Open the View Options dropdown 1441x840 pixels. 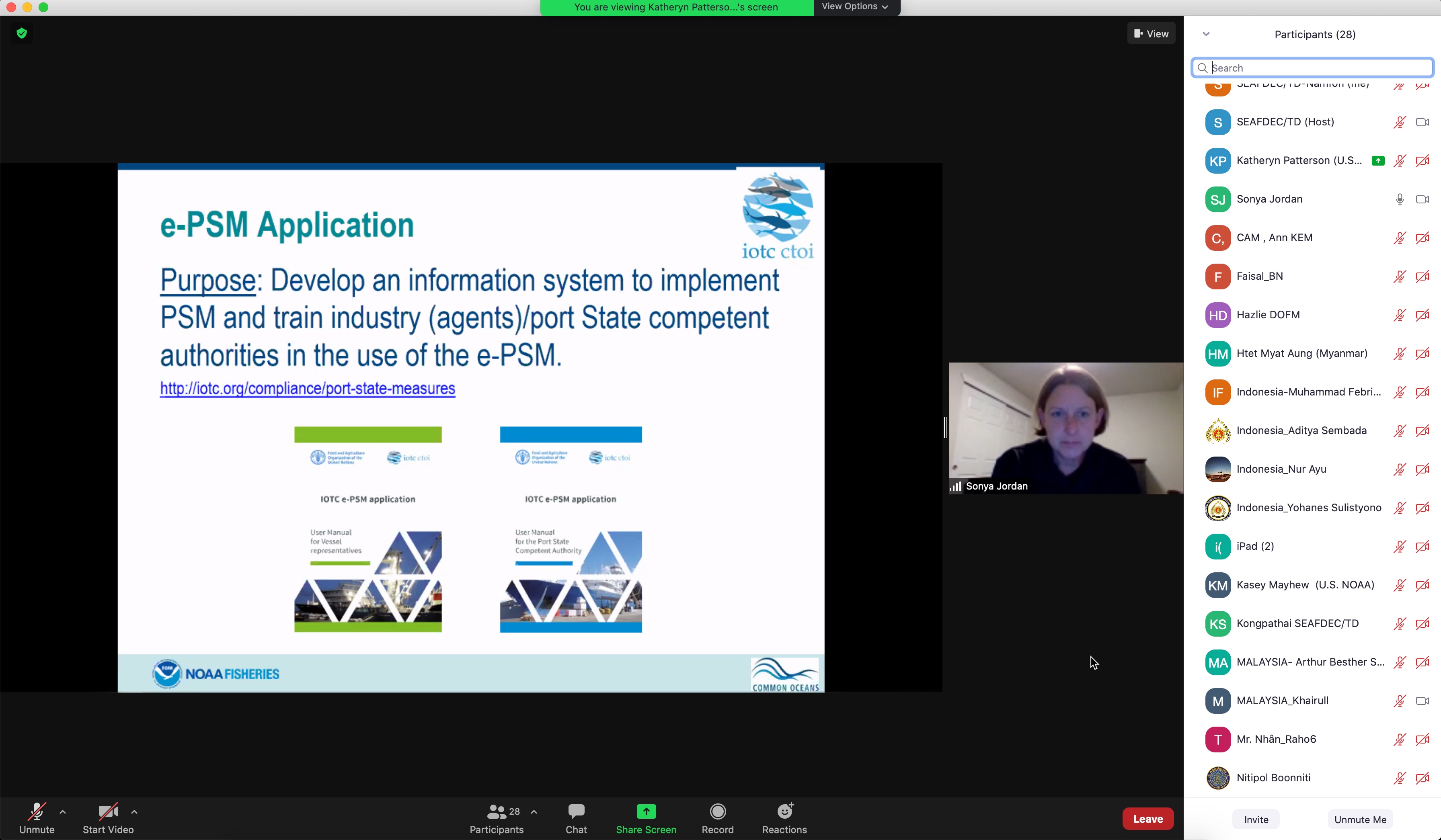point(855,7)
